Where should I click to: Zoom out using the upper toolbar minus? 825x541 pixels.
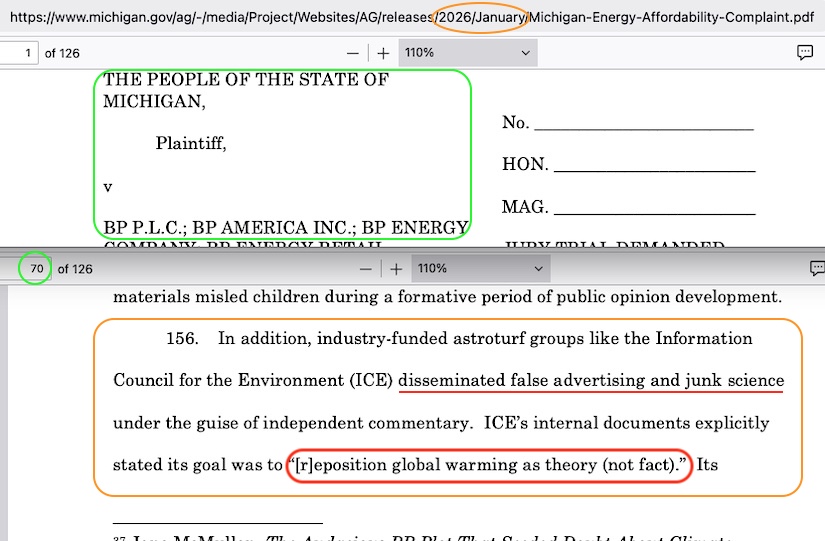coord(353,53)
